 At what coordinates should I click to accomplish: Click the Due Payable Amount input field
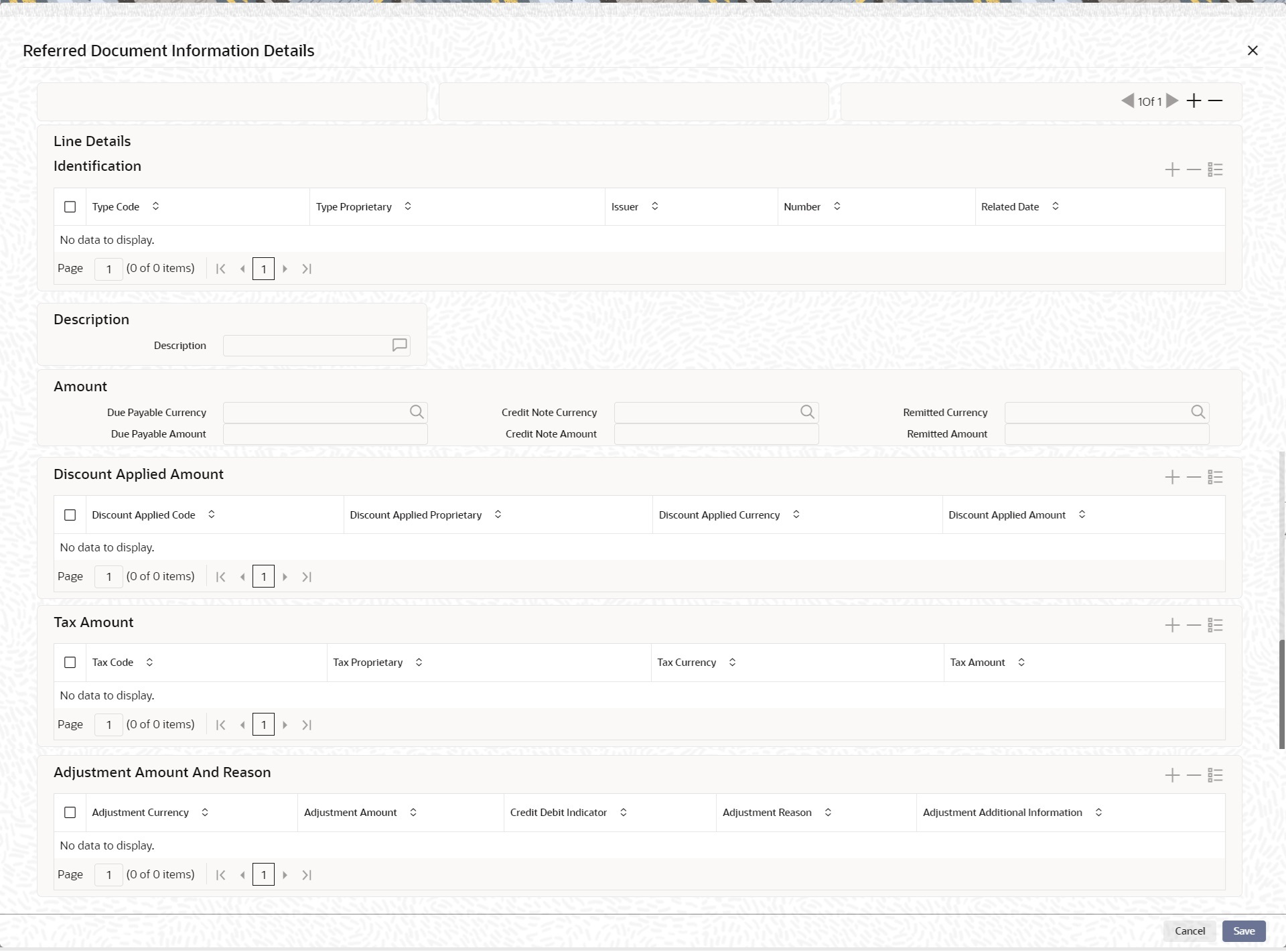[x=325, y=435]
